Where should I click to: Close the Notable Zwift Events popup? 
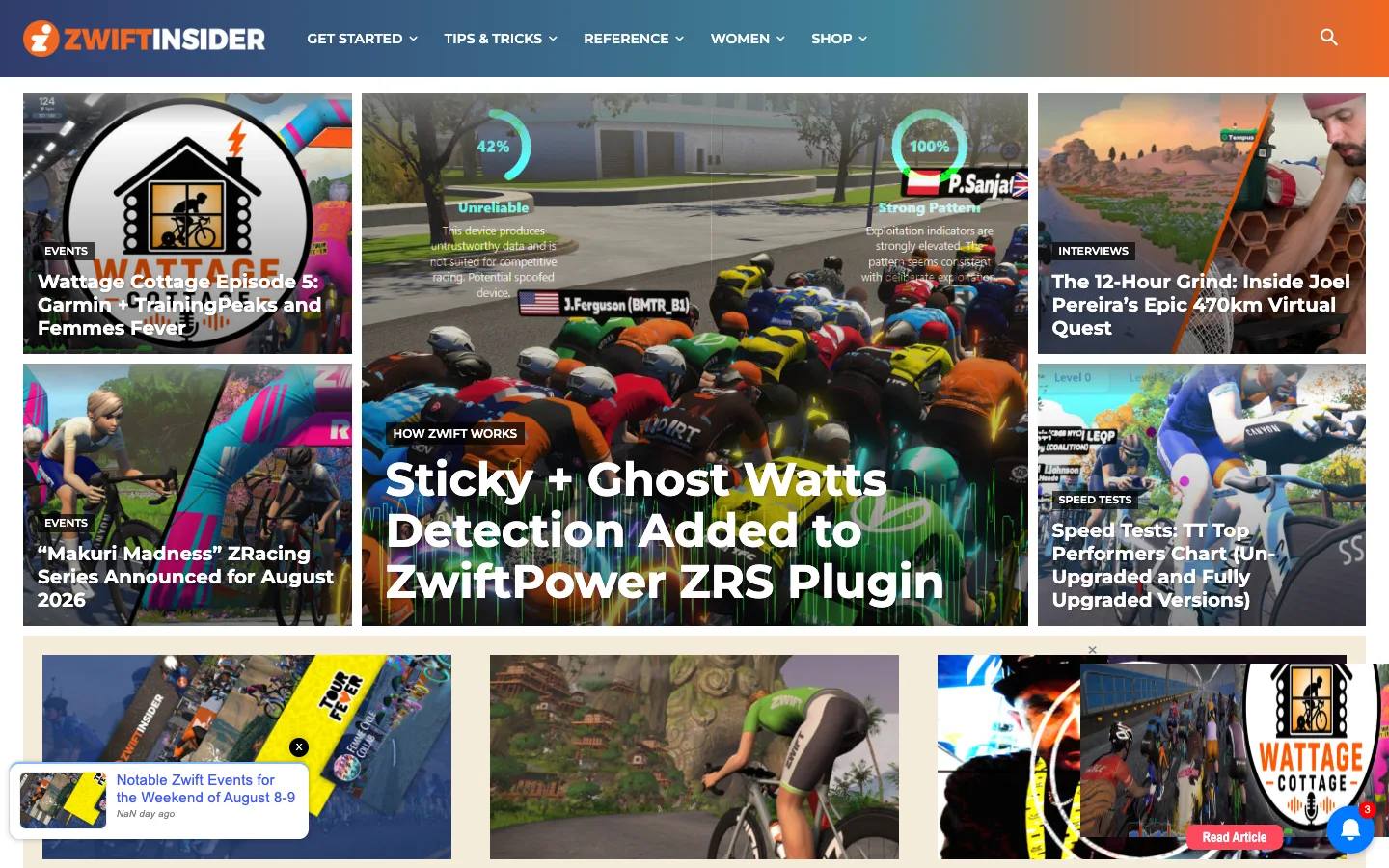click(299, 746)
